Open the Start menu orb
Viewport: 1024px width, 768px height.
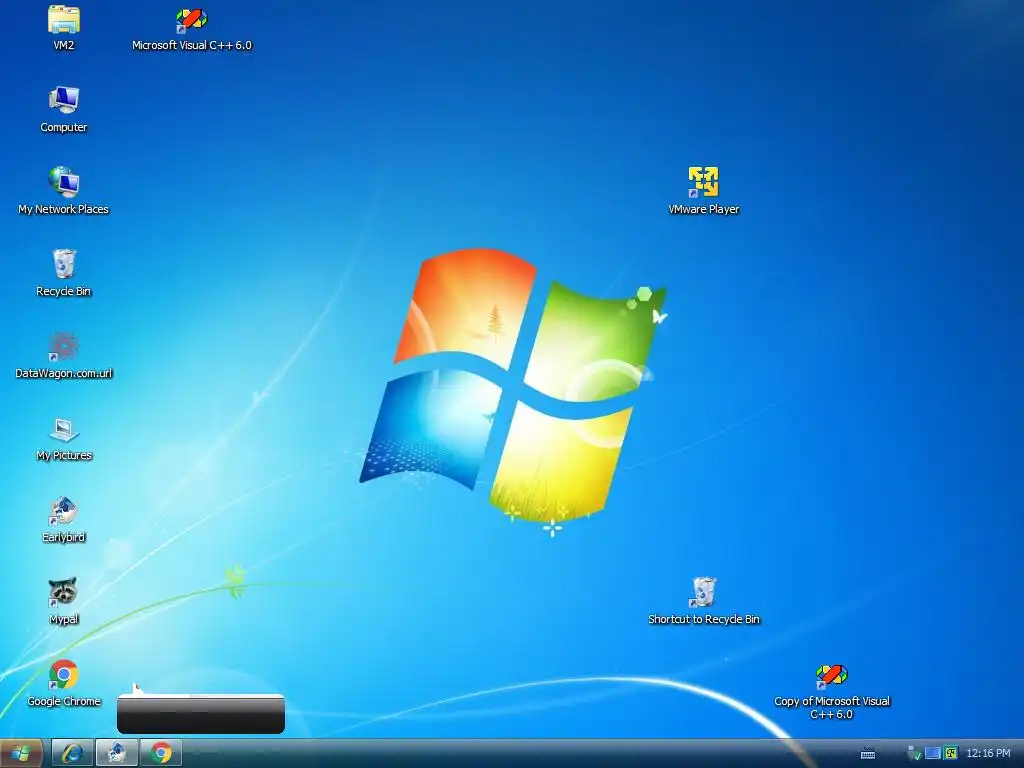(x=21, y=753)
